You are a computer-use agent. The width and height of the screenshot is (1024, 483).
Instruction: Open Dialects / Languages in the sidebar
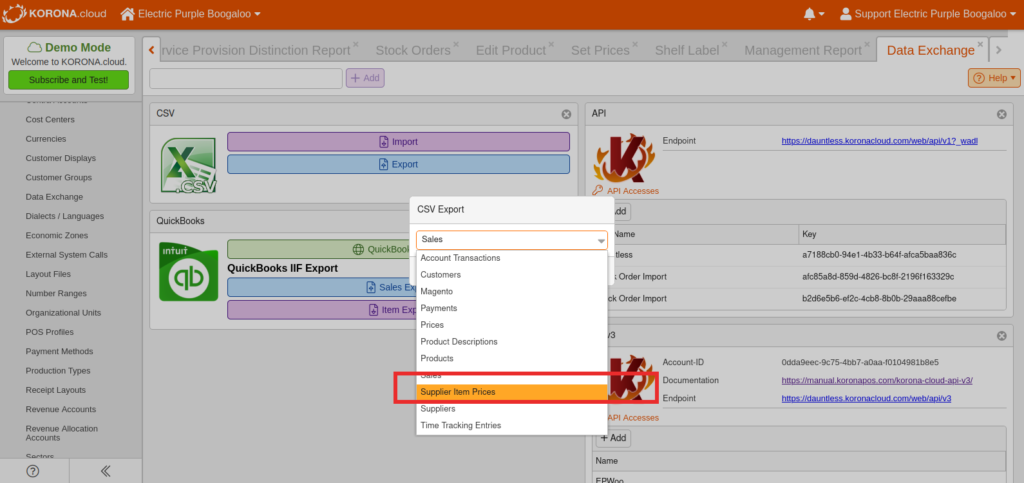coord(65,216)
